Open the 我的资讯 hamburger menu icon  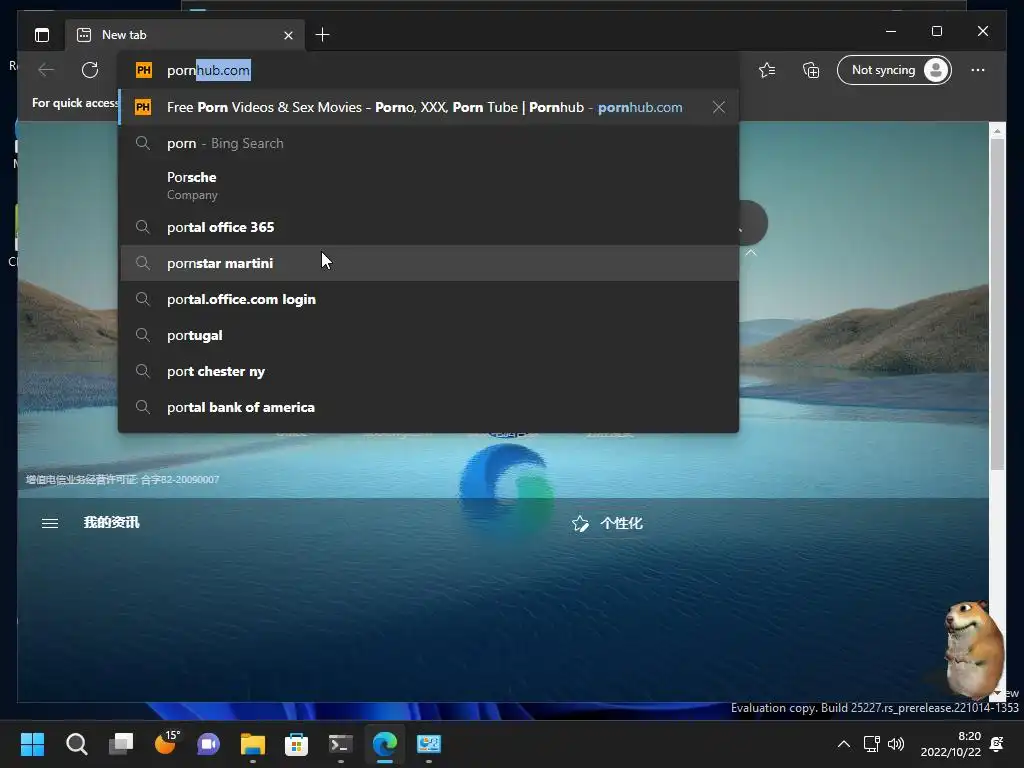click(x=50, y=523)
